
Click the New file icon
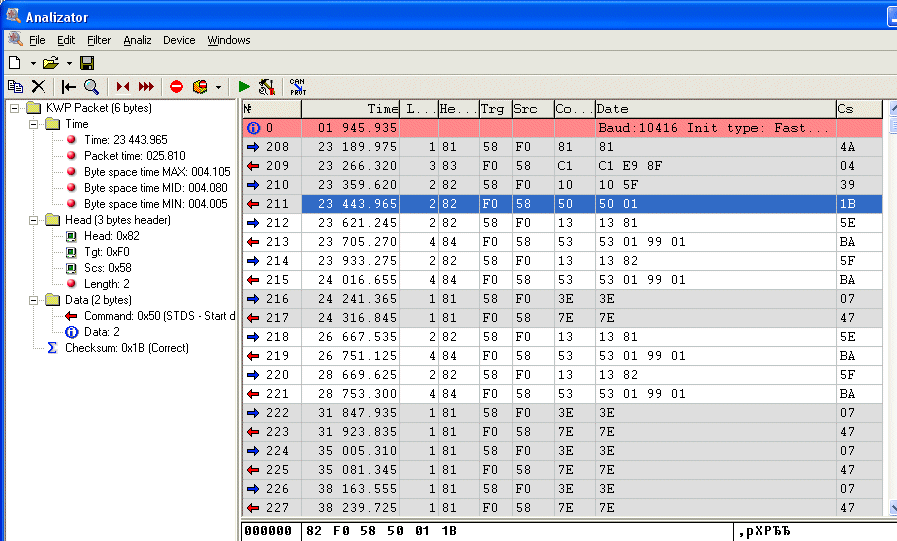15,63
